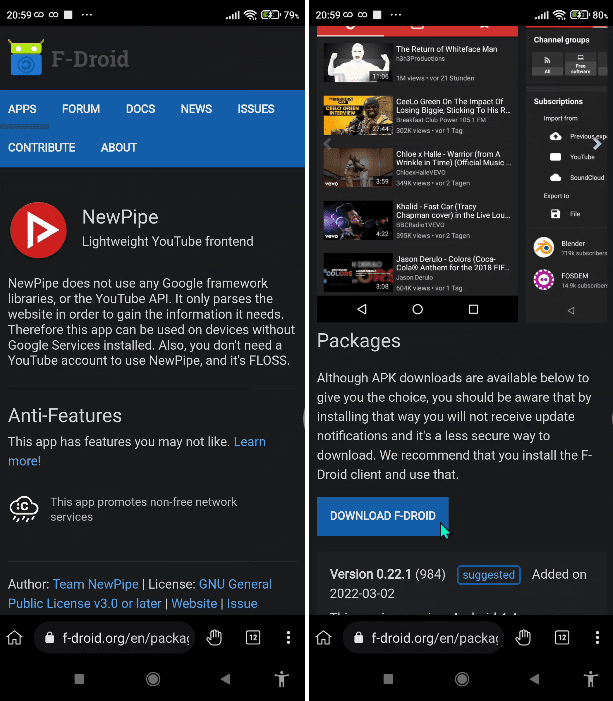Screen dimensions: 613x701
Task: Tap the recents square on left phone
Action: coord(79,679)
